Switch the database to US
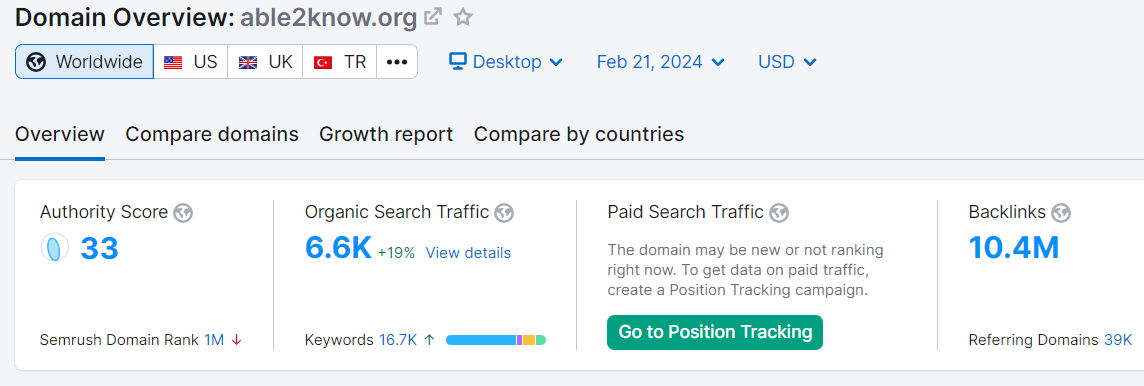The image size is (1144, 386). click(x=190, y=62)
